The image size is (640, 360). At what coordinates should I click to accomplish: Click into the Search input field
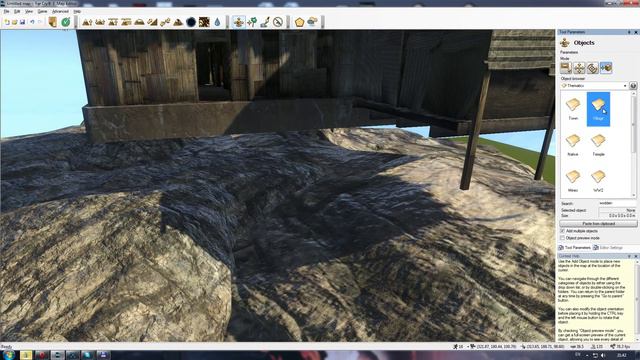click(617, 203)
